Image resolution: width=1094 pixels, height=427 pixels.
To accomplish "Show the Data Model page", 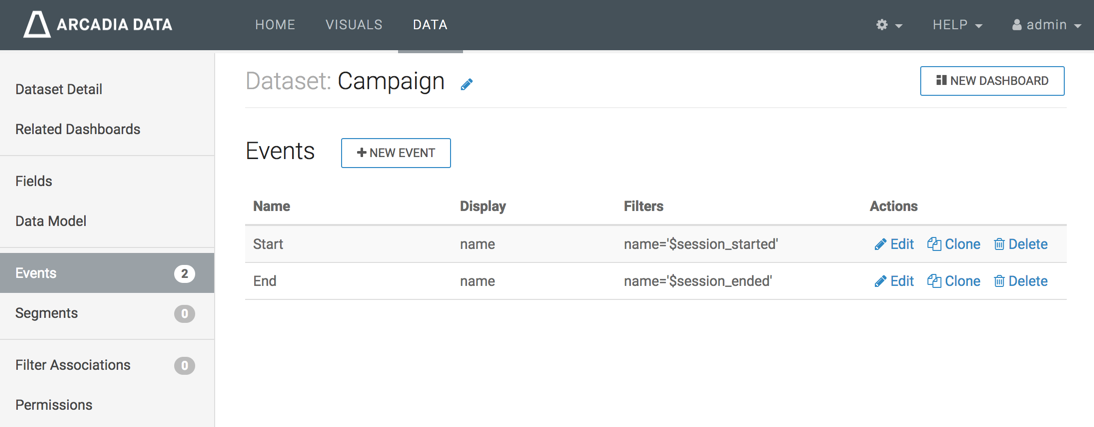I will pos(51,221).
